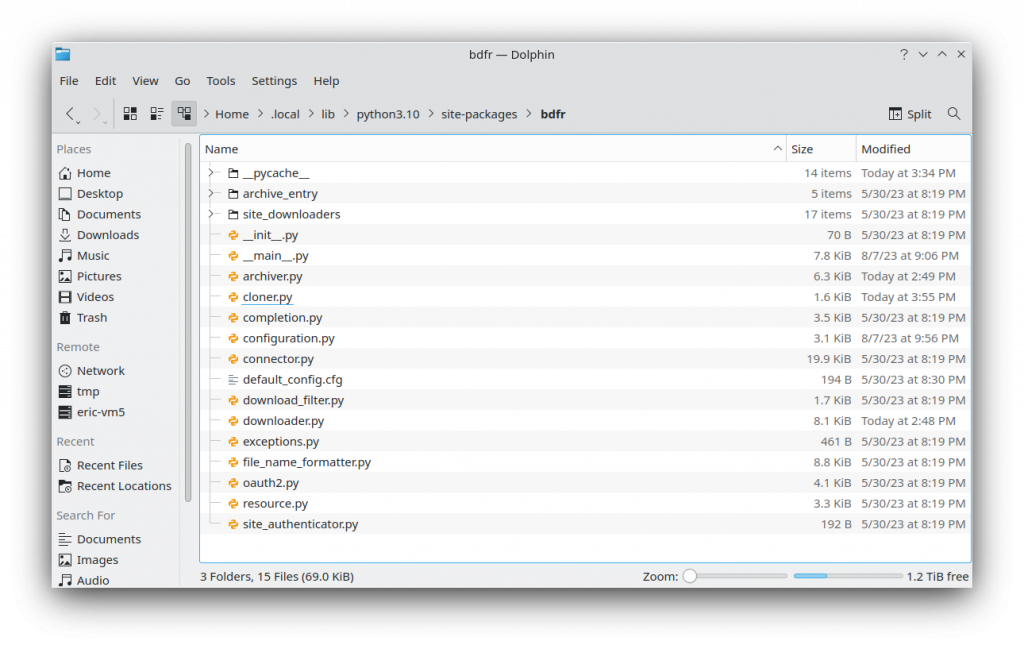Expand the __pycache__ folder
Image resolution: width=1024 pixels, height=649 pixels.
pos(211,173)
